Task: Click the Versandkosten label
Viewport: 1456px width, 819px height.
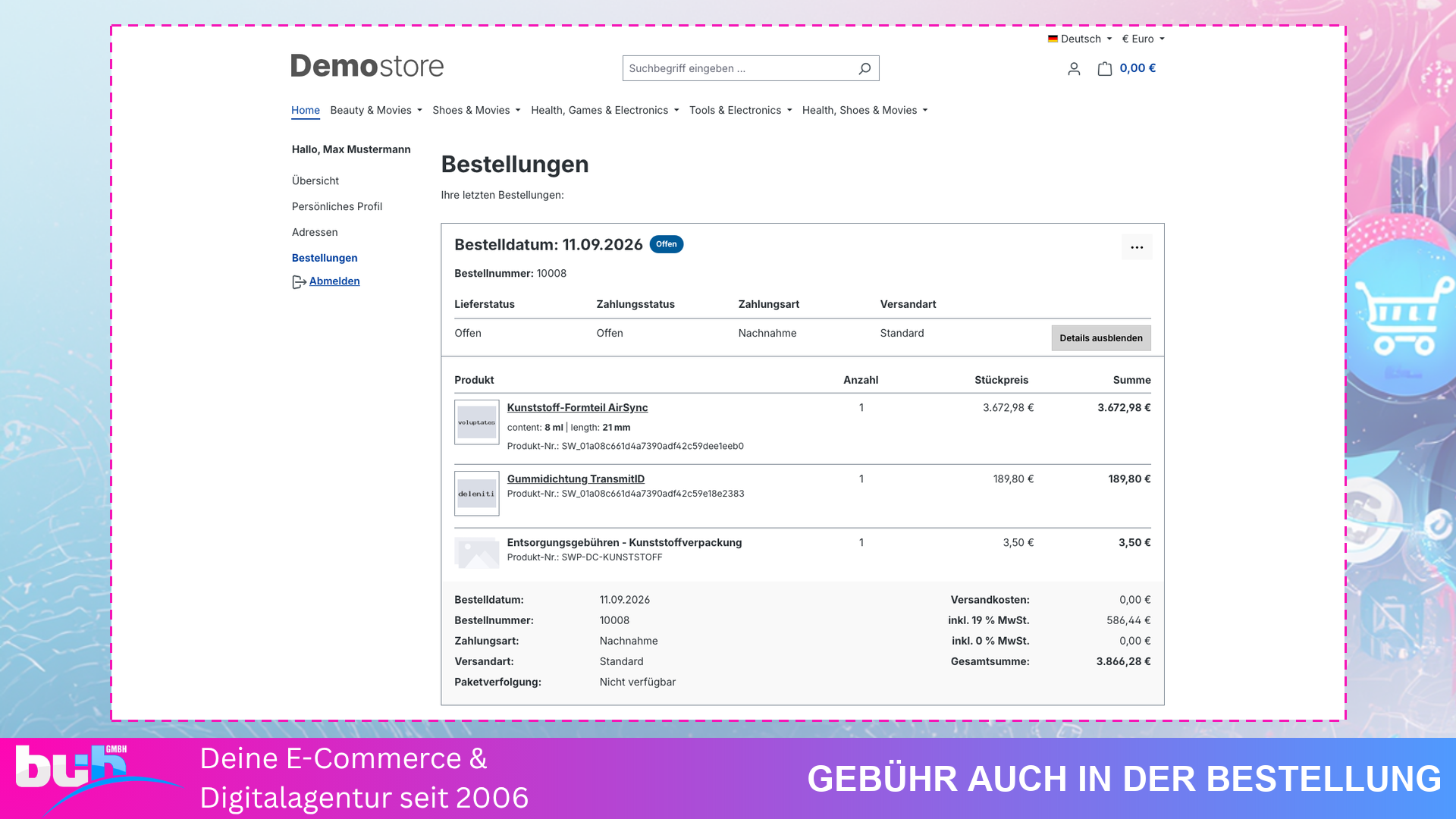Action: click(x=990, y=601)
